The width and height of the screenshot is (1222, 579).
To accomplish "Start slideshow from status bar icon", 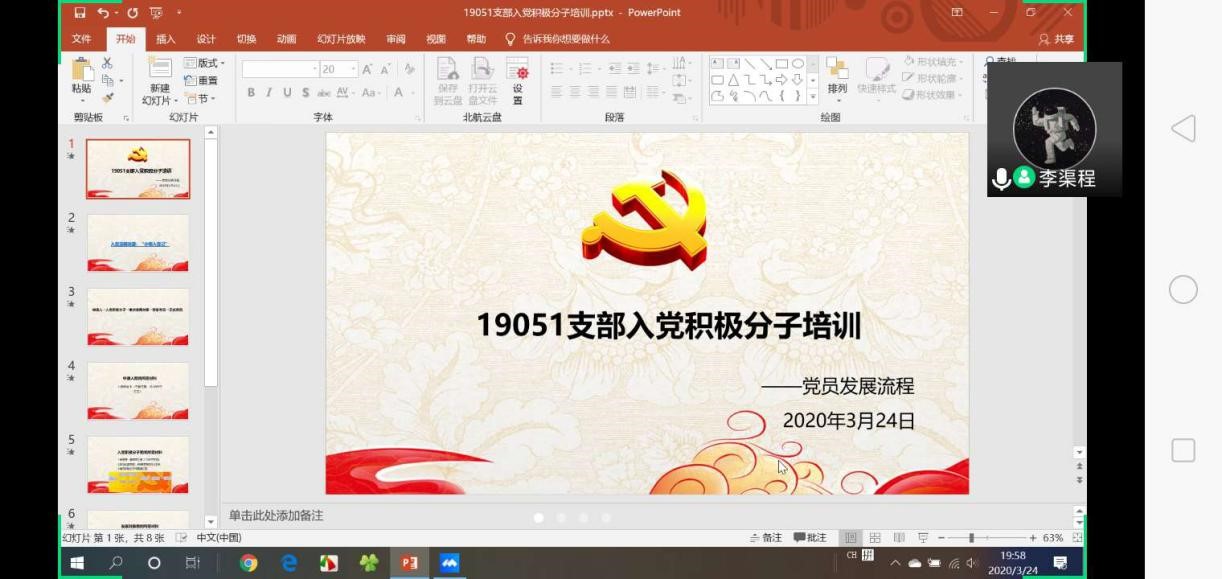I will (x=923, y=538).
